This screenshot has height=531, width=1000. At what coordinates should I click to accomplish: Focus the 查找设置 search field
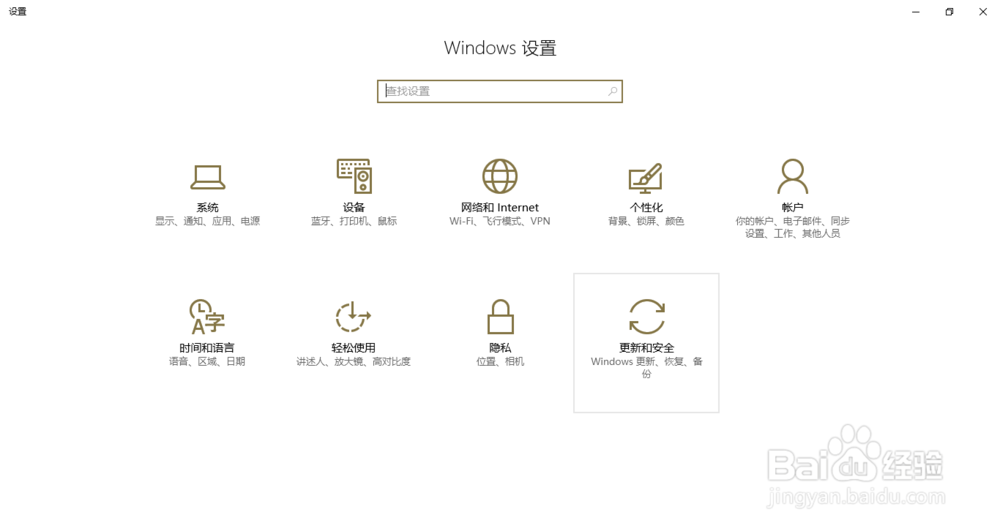(499, 91)
